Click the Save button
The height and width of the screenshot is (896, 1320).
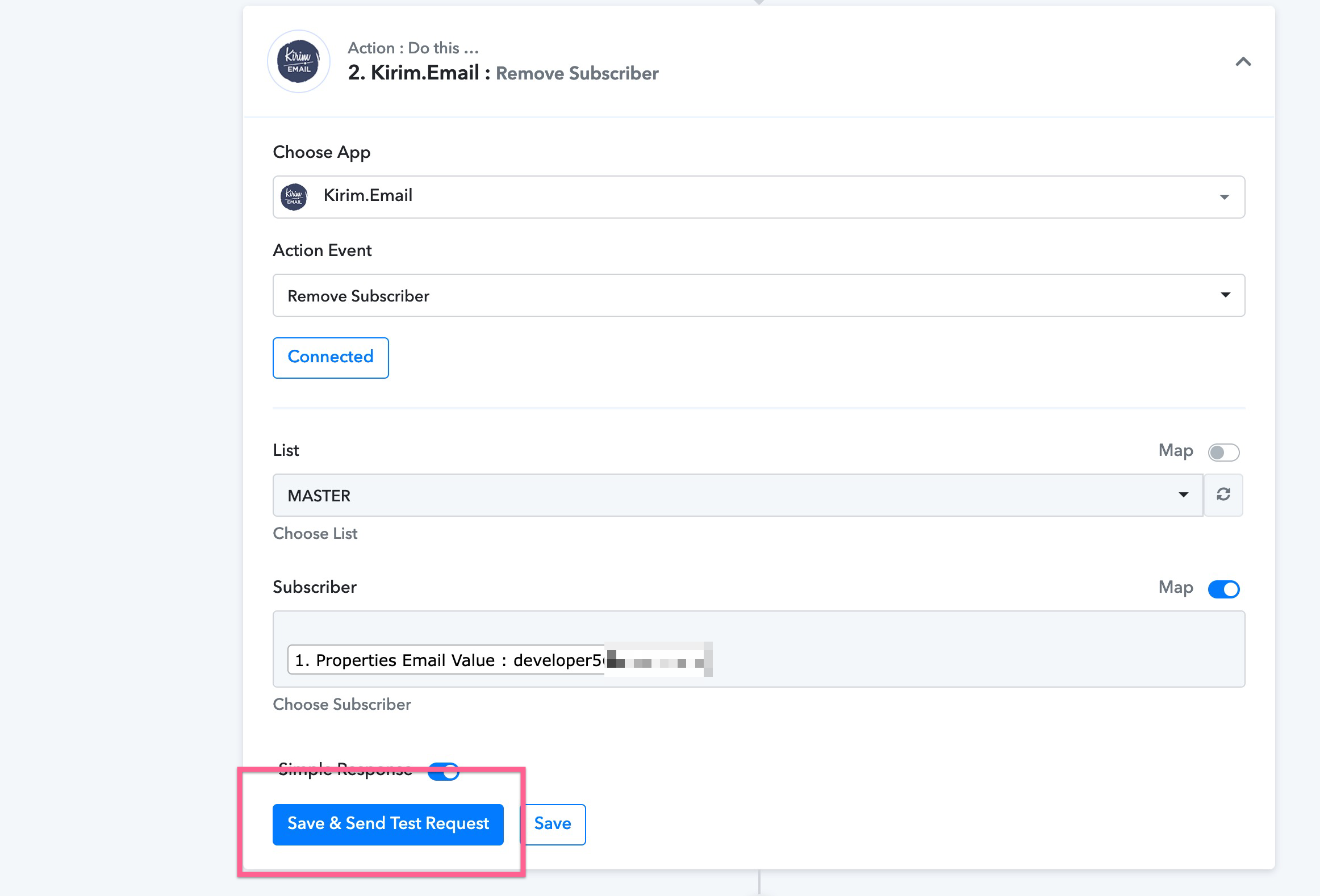click(x=553, y=824)
